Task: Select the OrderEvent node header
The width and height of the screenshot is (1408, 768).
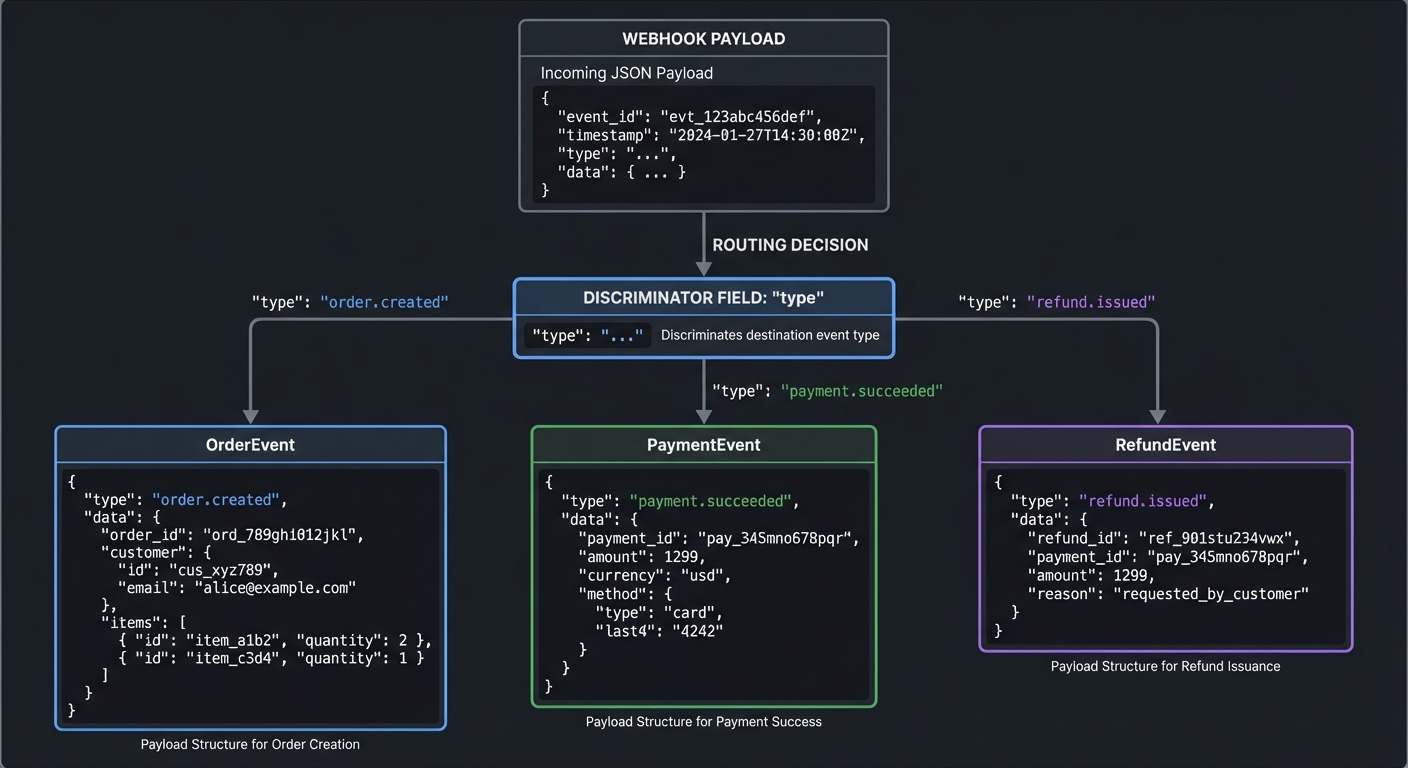Action: [x=250, y=444]
